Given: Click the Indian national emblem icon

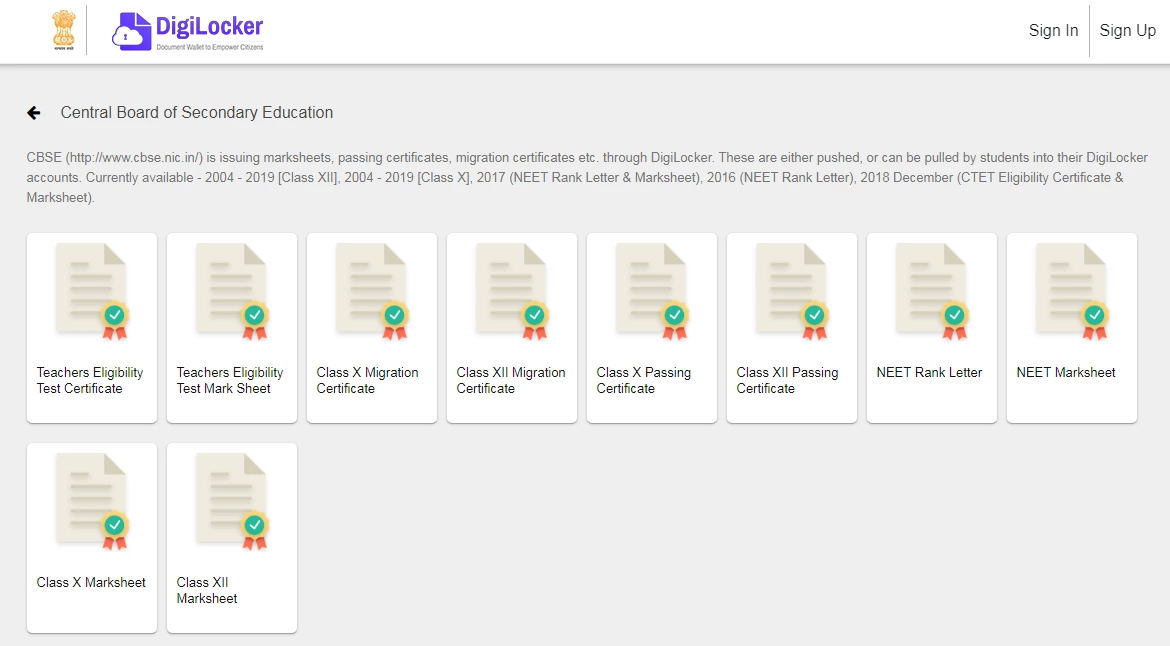Looking at the screenshot, I should point(64,31).
